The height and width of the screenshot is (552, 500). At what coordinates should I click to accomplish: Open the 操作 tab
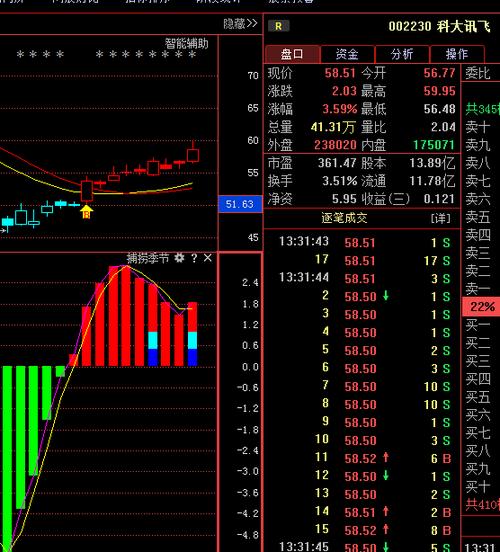click(457, 54)
